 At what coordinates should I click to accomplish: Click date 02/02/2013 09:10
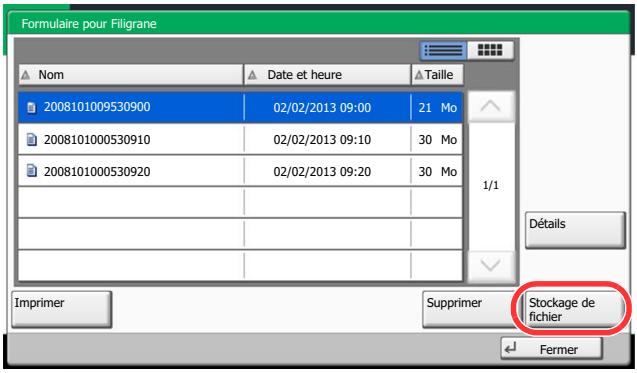click(322, 140)
